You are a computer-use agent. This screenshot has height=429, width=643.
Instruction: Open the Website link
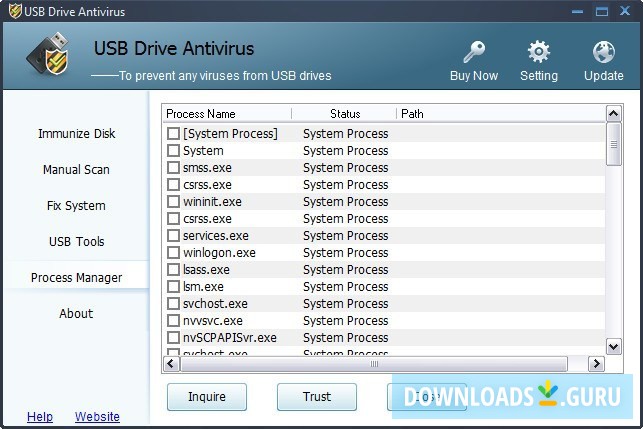point(97,417)
